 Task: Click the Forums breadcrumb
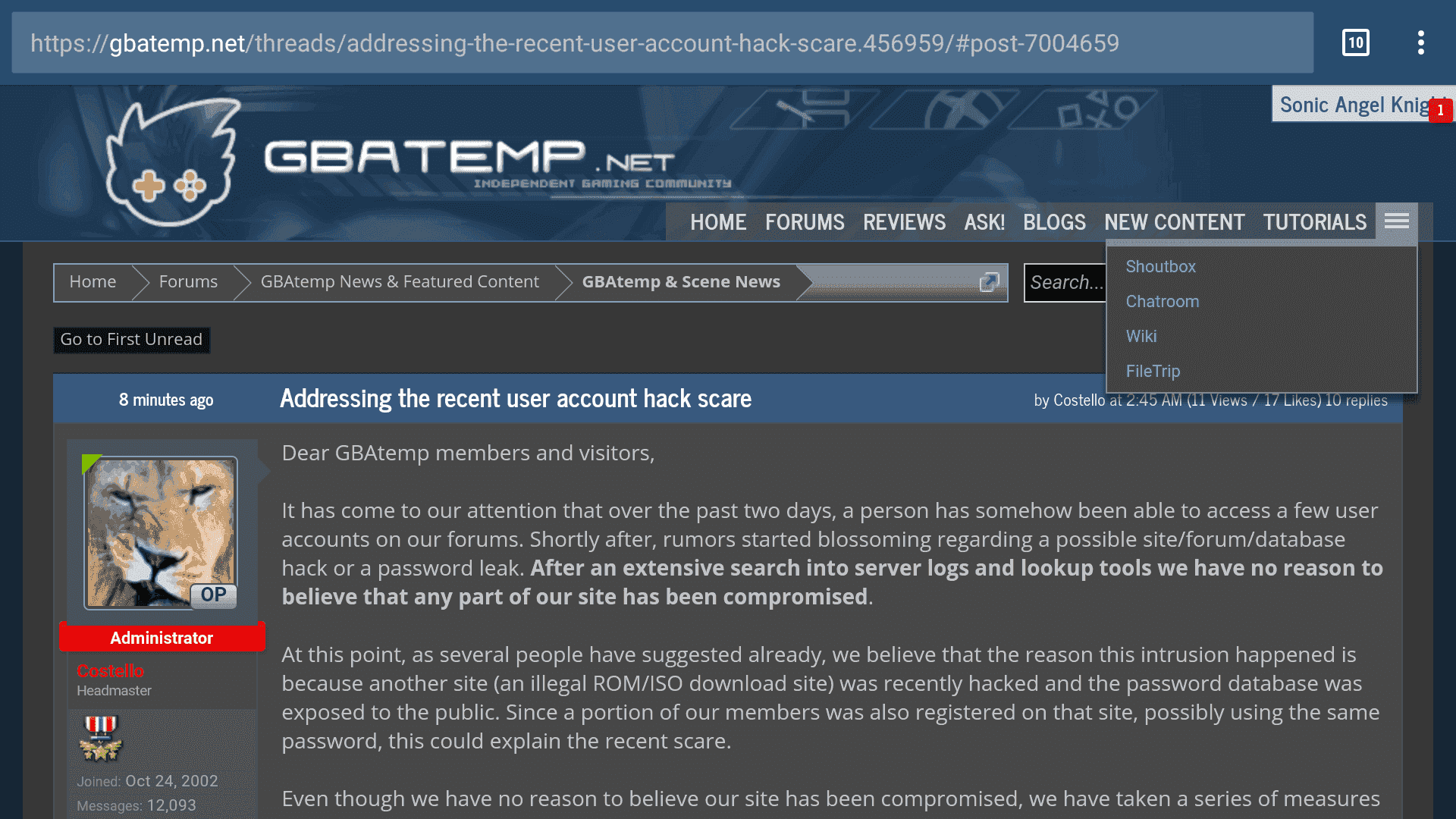pos(188,282)
